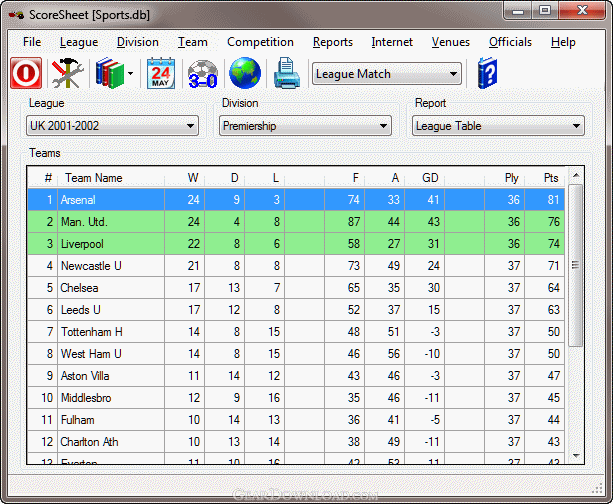Click the W column header
The image size is (613, 504).
(185, 178)
